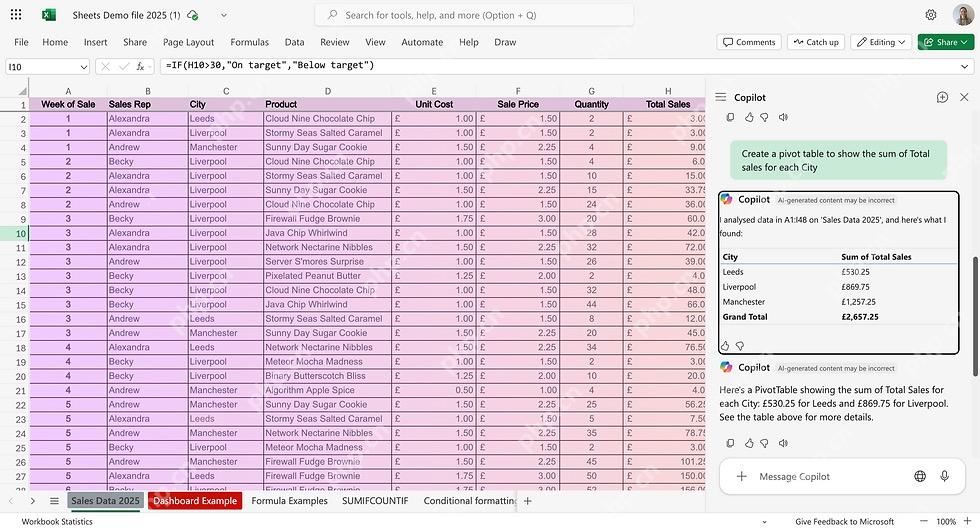Cancel formula entry with the X icon

click(x=106, y=66)
